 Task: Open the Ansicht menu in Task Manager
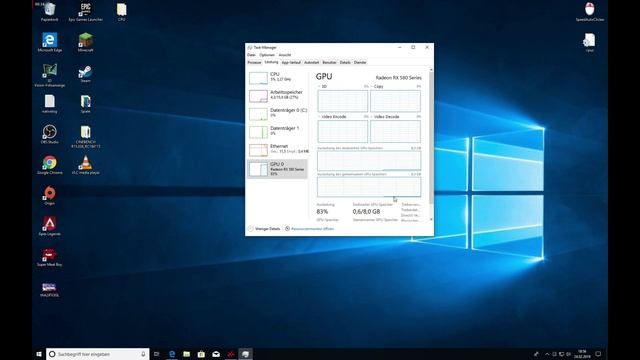(285, 55)
